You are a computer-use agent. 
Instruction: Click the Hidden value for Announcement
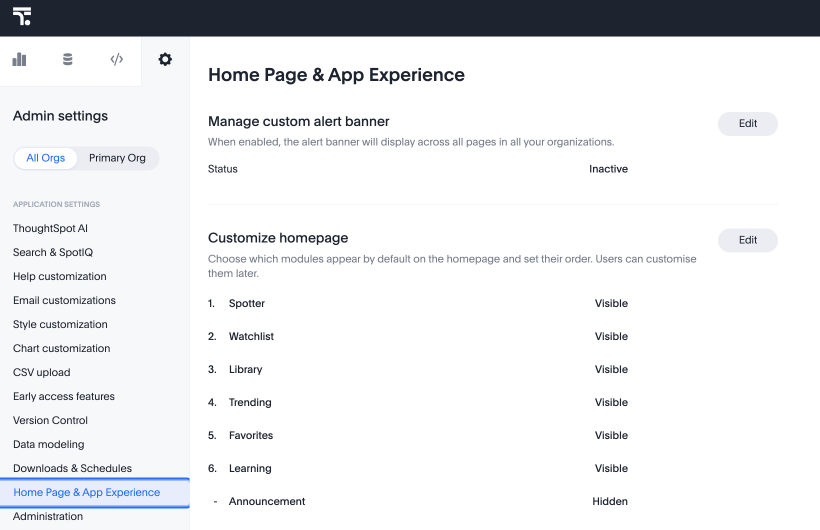pos(610,501)
